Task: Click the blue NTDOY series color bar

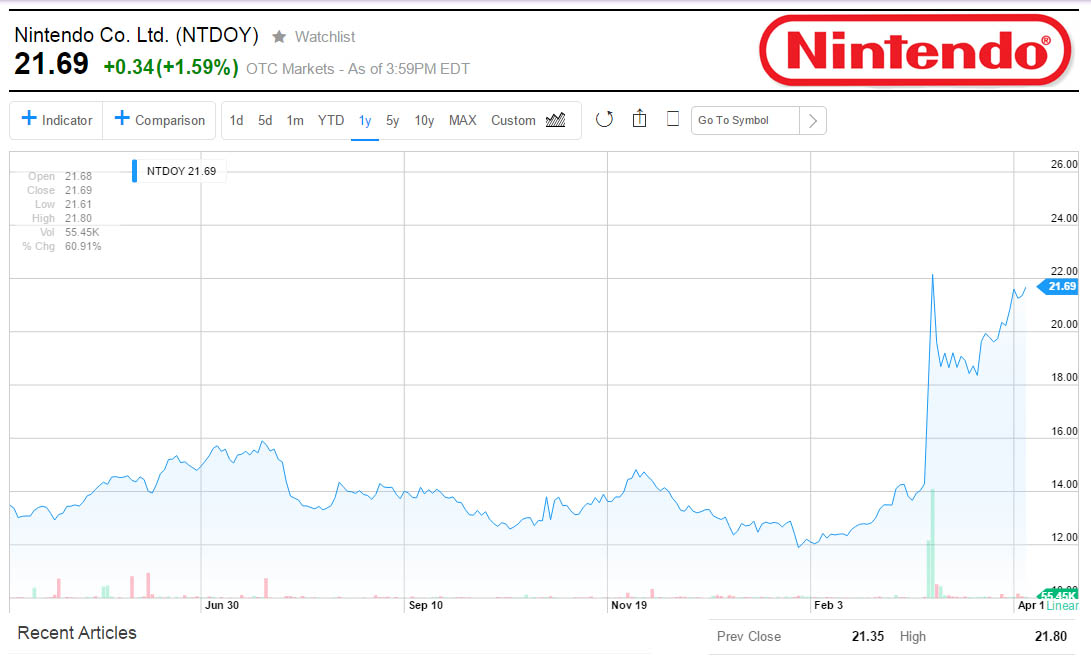Action: [134, 171]
